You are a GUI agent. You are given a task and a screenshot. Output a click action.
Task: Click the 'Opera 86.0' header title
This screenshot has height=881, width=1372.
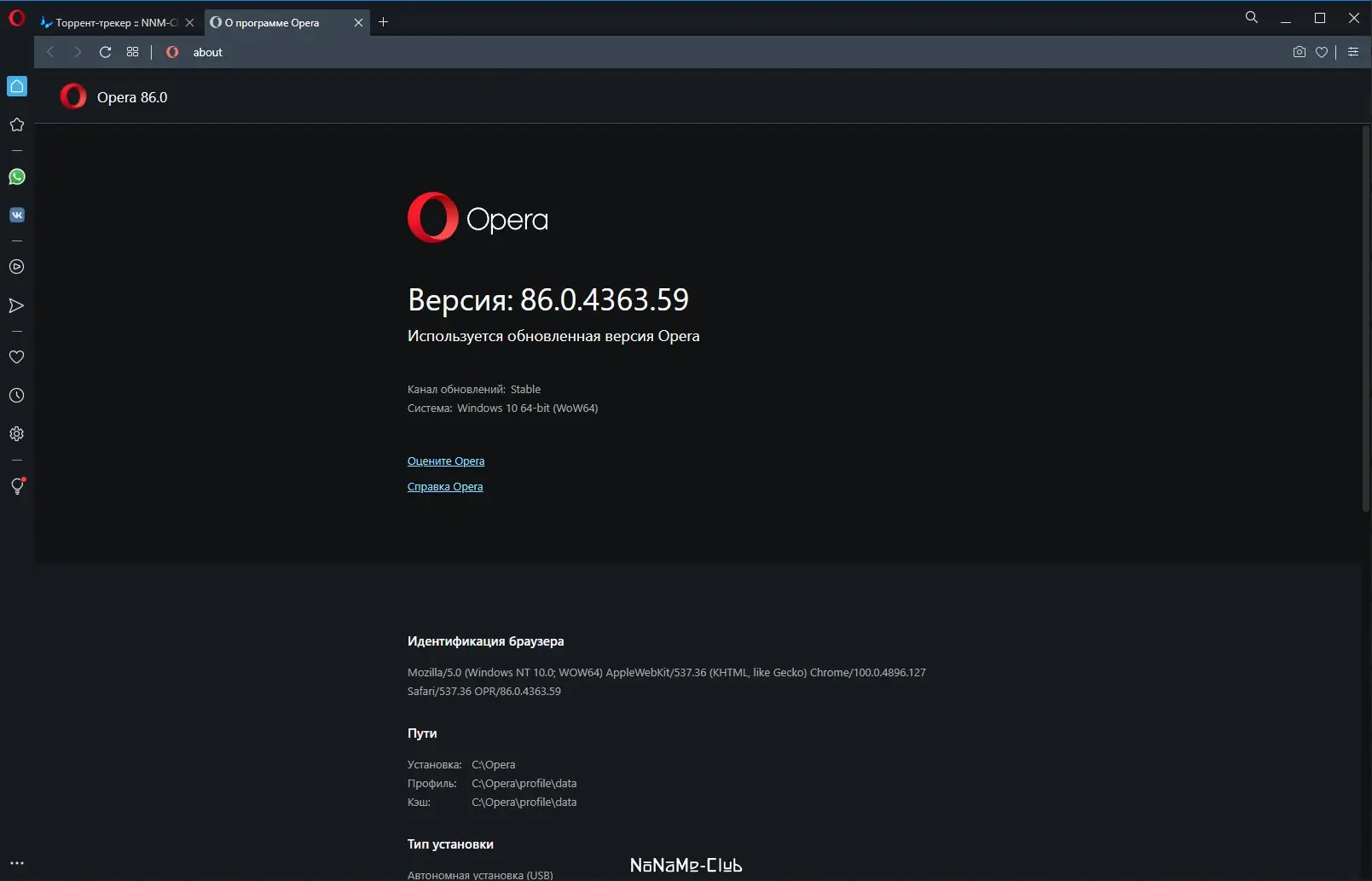tap(132, 97)
